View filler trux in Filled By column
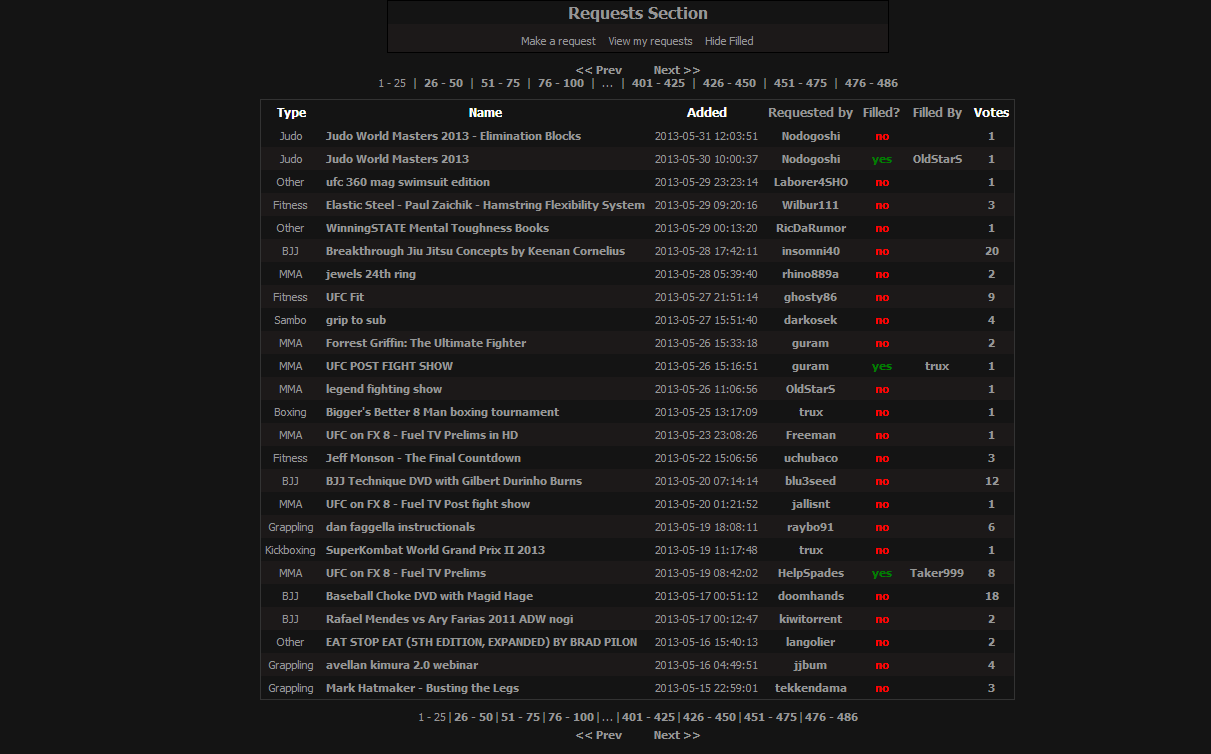Viewport: 1211px width, 754px height. tap(937, 366)
